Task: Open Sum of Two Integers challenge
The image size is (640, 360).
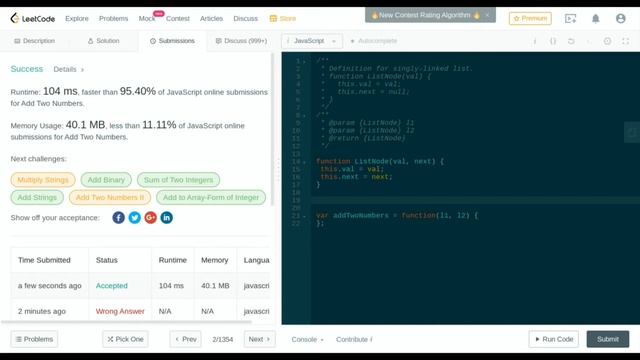Action: (x=178, y=180)
